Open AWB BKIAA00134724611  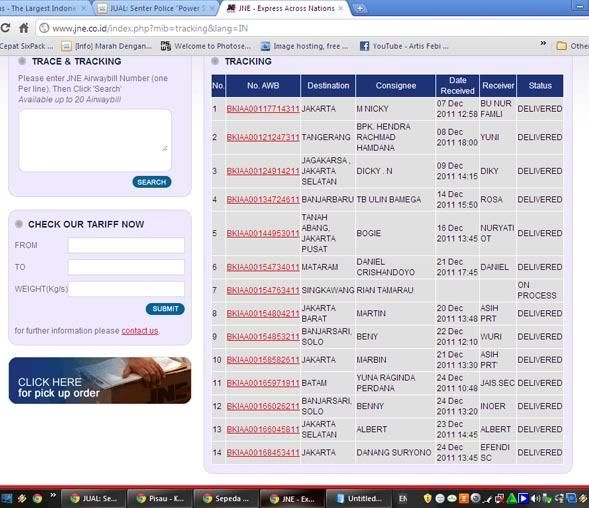pos(263,200)
